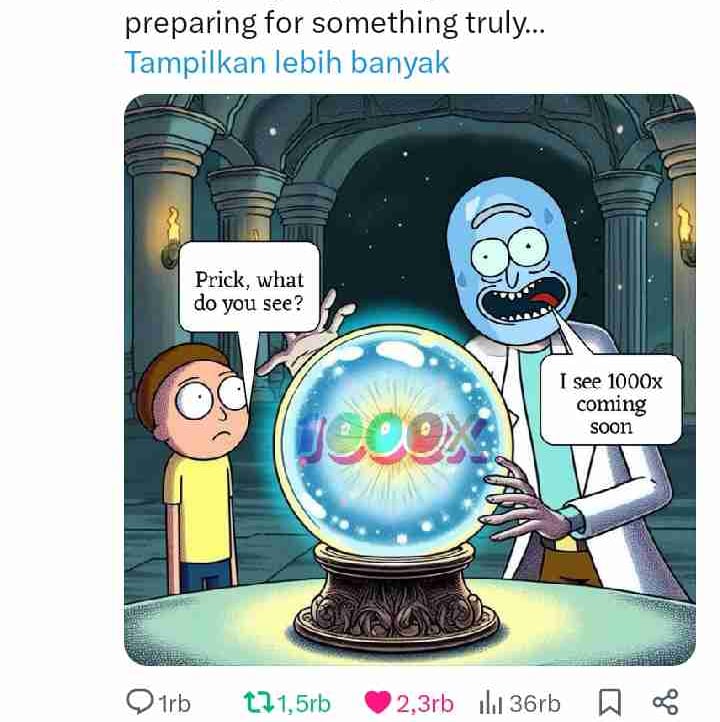
Task: Open the tweet text "preparing for something truly..."
Action: (335, 23)
